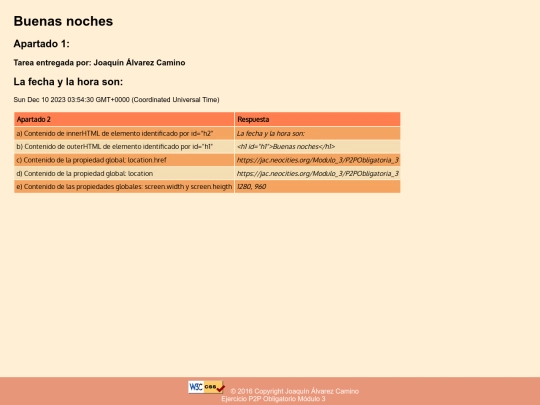Viewport: 540px width, 405px height.
Task: Select the date string 'Sun Dec 10 2023 03:54:30'
Action: click(54, 100)
